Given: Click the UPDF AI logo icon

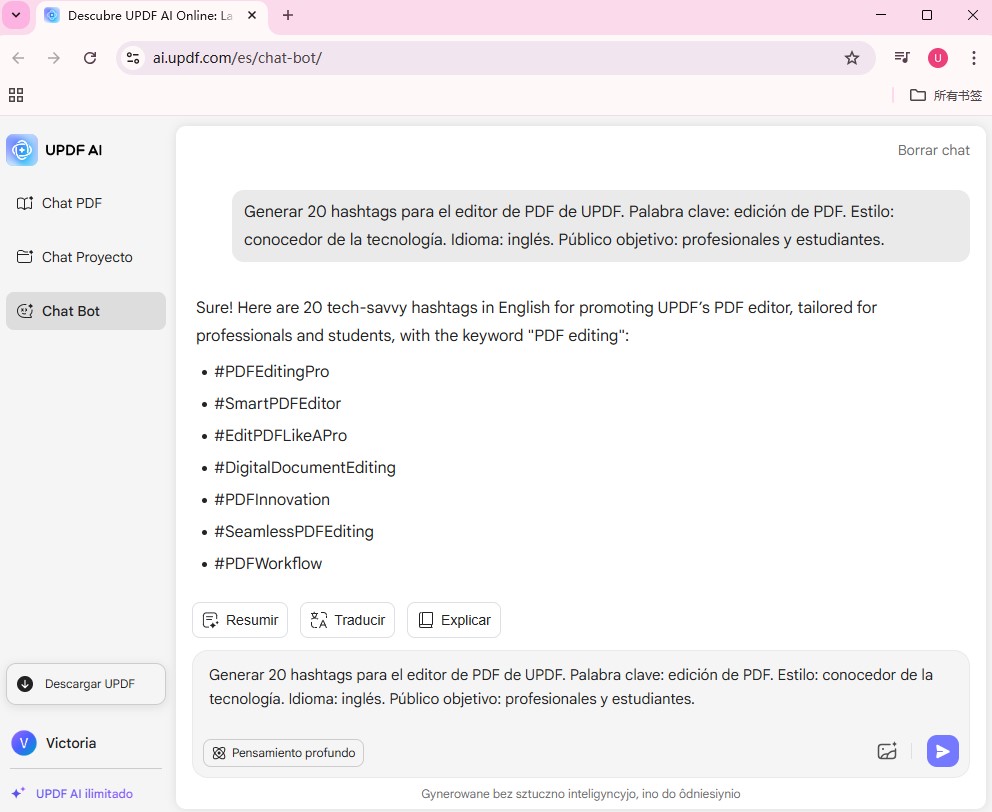Looking at the screenshot, I should click(22, 150).
